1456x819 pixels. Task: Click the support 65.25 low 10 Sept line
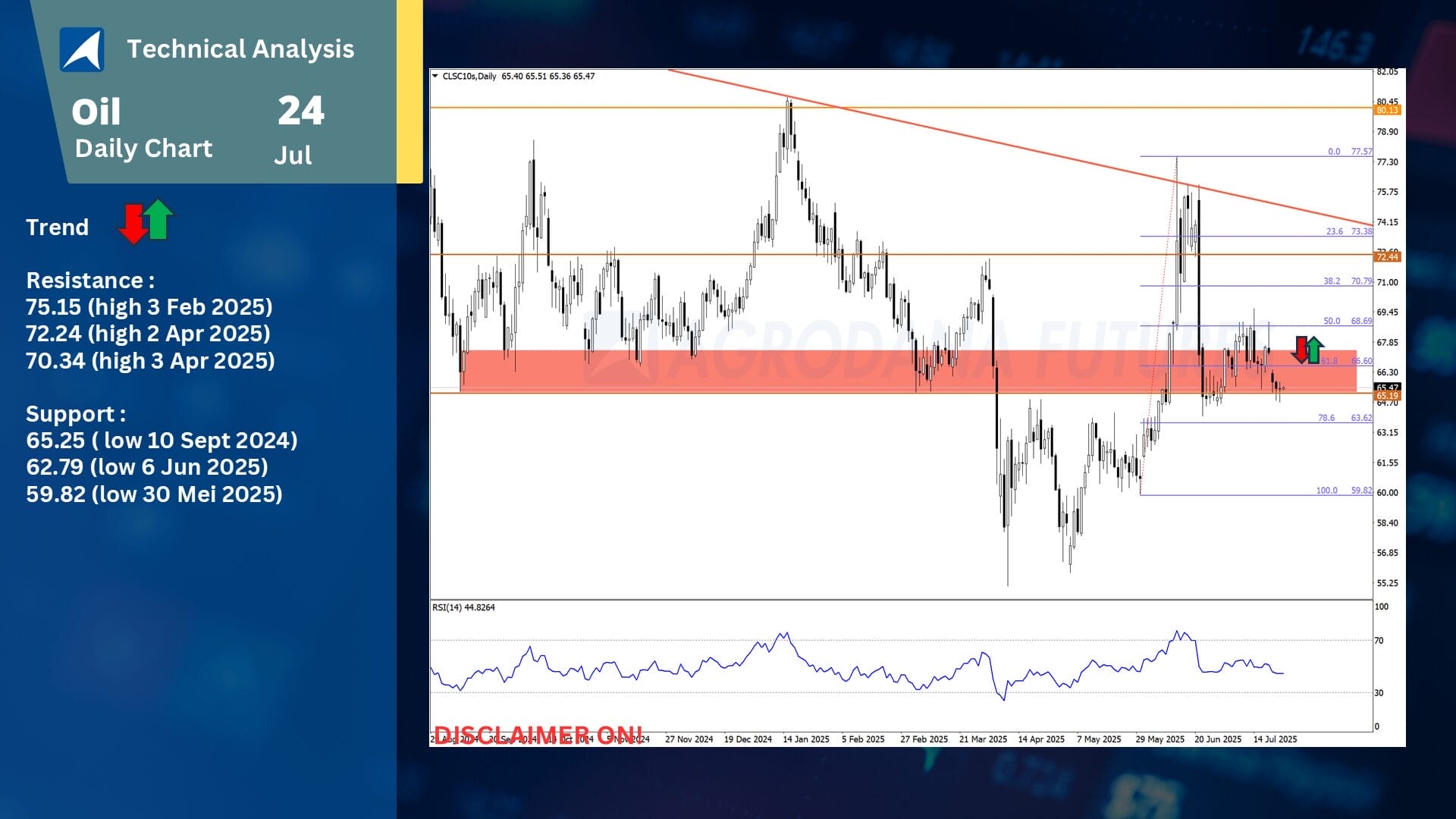pos(162,441)
